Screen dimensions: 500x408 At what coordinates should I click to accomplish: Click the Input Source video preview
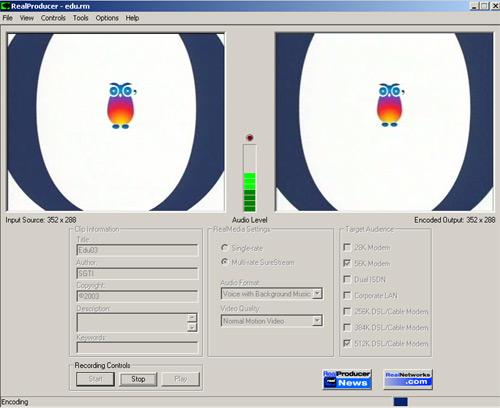(x=116, y=122)
